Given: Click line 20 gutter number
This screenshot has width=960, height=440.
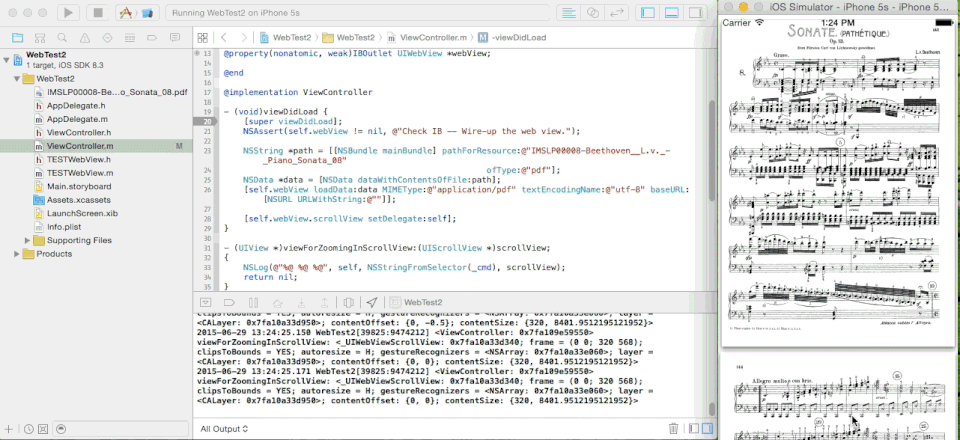Looking at the screenshot, I should pyautogui.click(x=204, y=121).
